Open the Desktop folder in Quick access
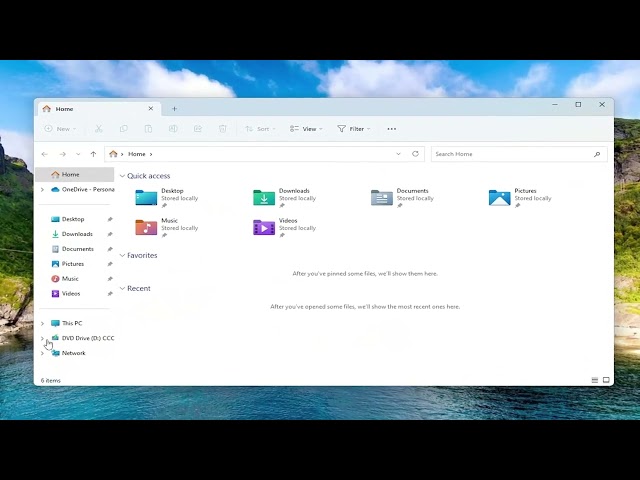The width and height of the screenshot is (640, 480). click(167, 198)
